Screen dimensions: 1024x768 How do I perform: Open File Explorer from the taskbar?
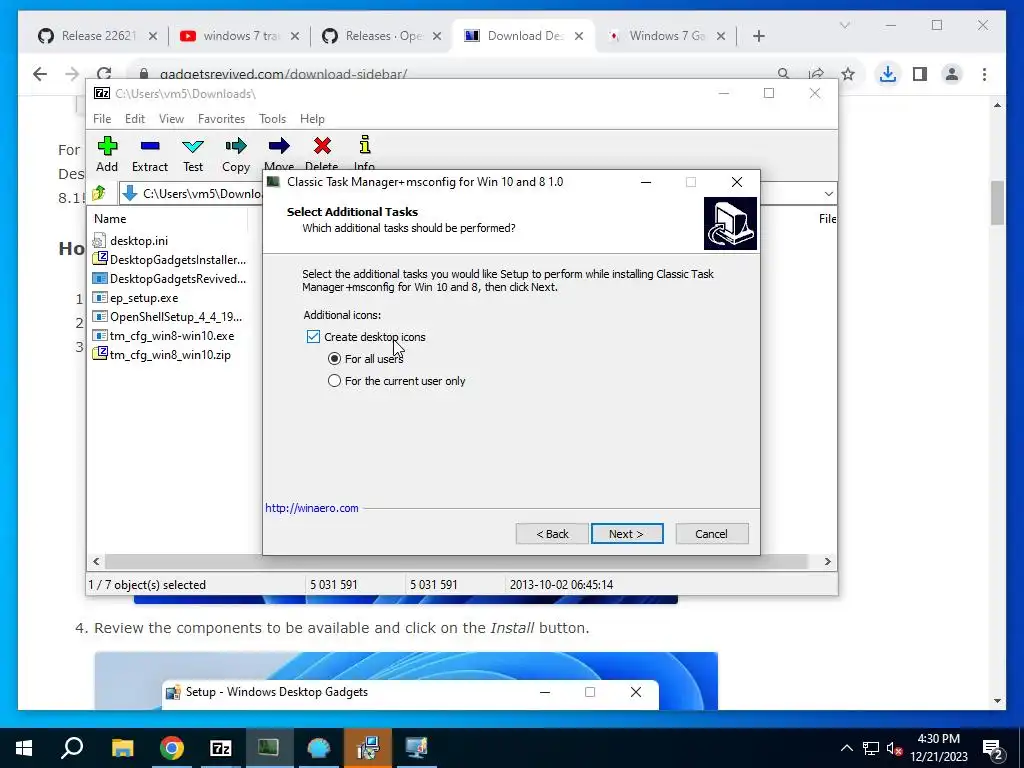tap(122, 748)
